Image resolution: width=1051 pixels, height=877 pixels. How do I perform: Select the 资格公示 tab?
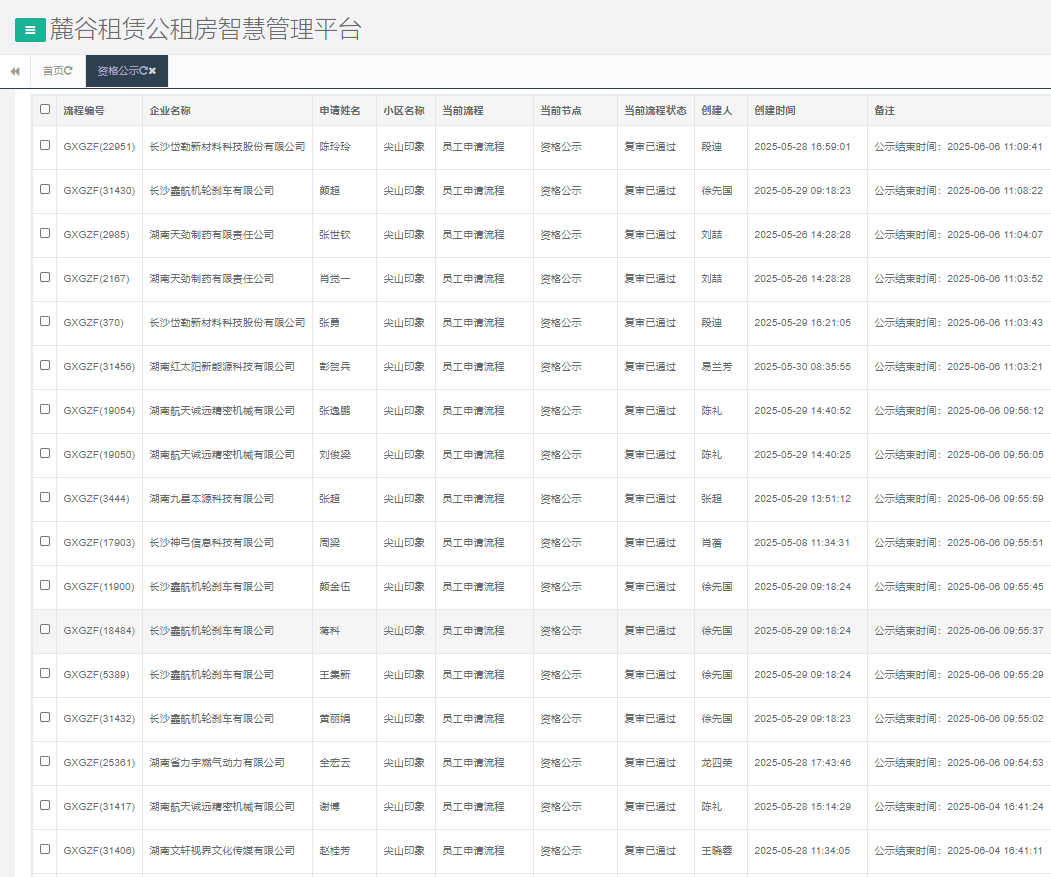[x=117, y=71]
